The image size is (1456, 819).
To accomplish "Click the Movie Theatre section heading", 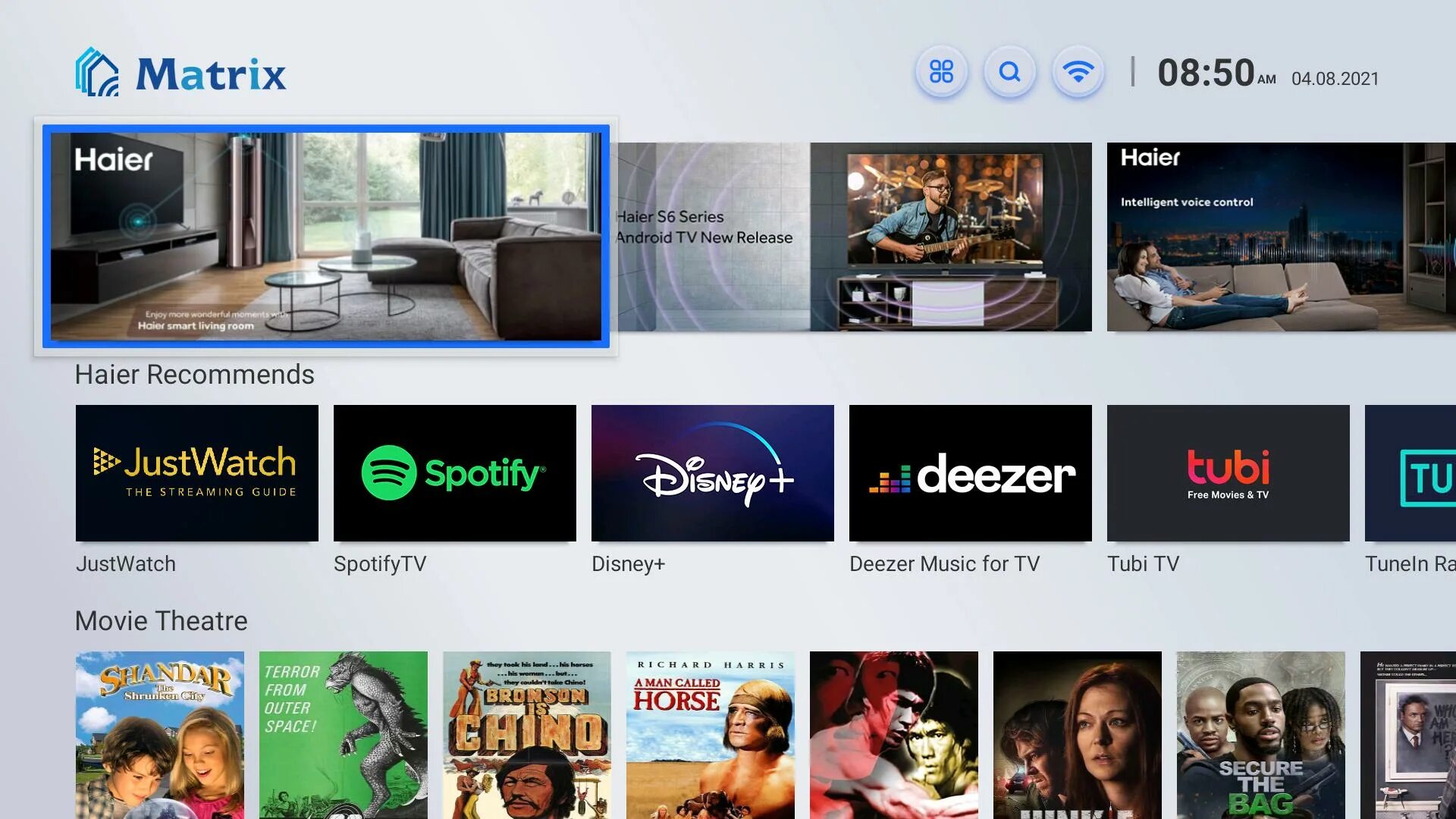I will click(161, 621).
